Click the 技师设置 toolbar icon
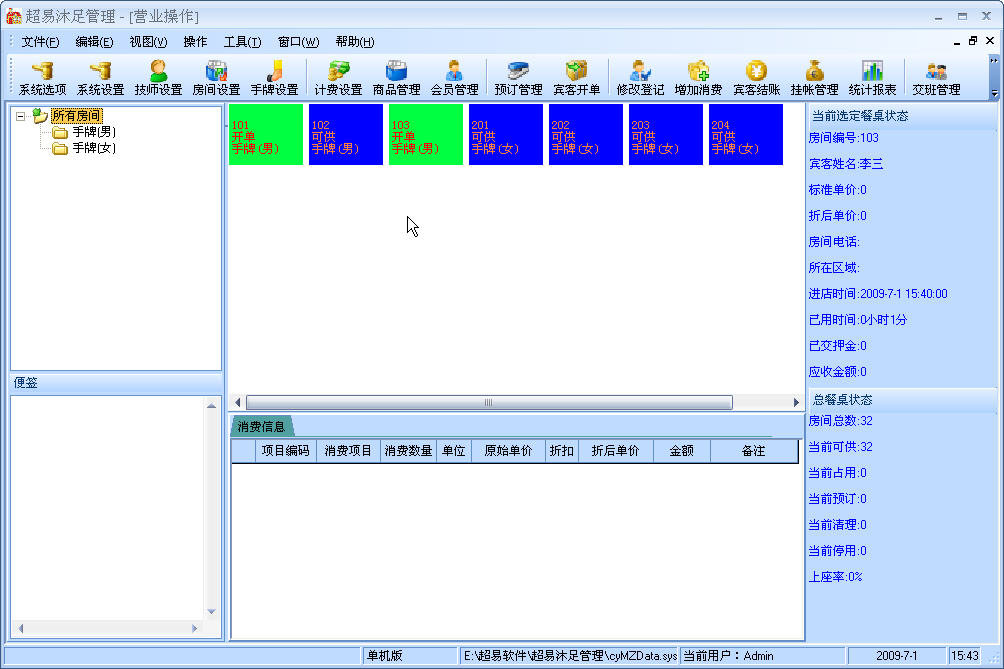Image resolution: width=1004 pixels, height=669 pixels. coord(158,78)
